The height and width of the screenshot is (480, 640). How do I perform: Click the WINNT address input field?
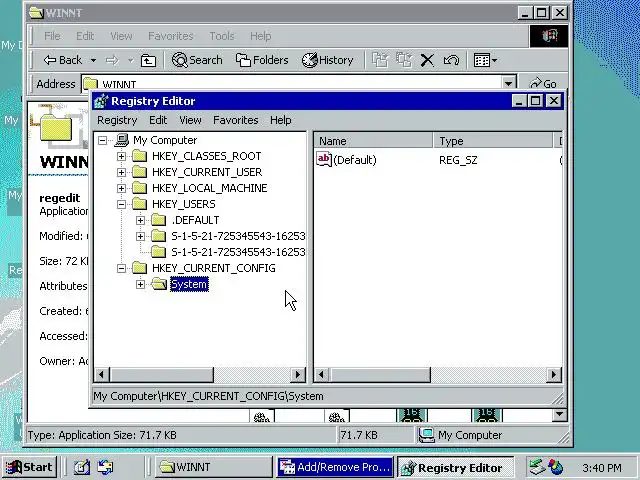click(292, 83)
